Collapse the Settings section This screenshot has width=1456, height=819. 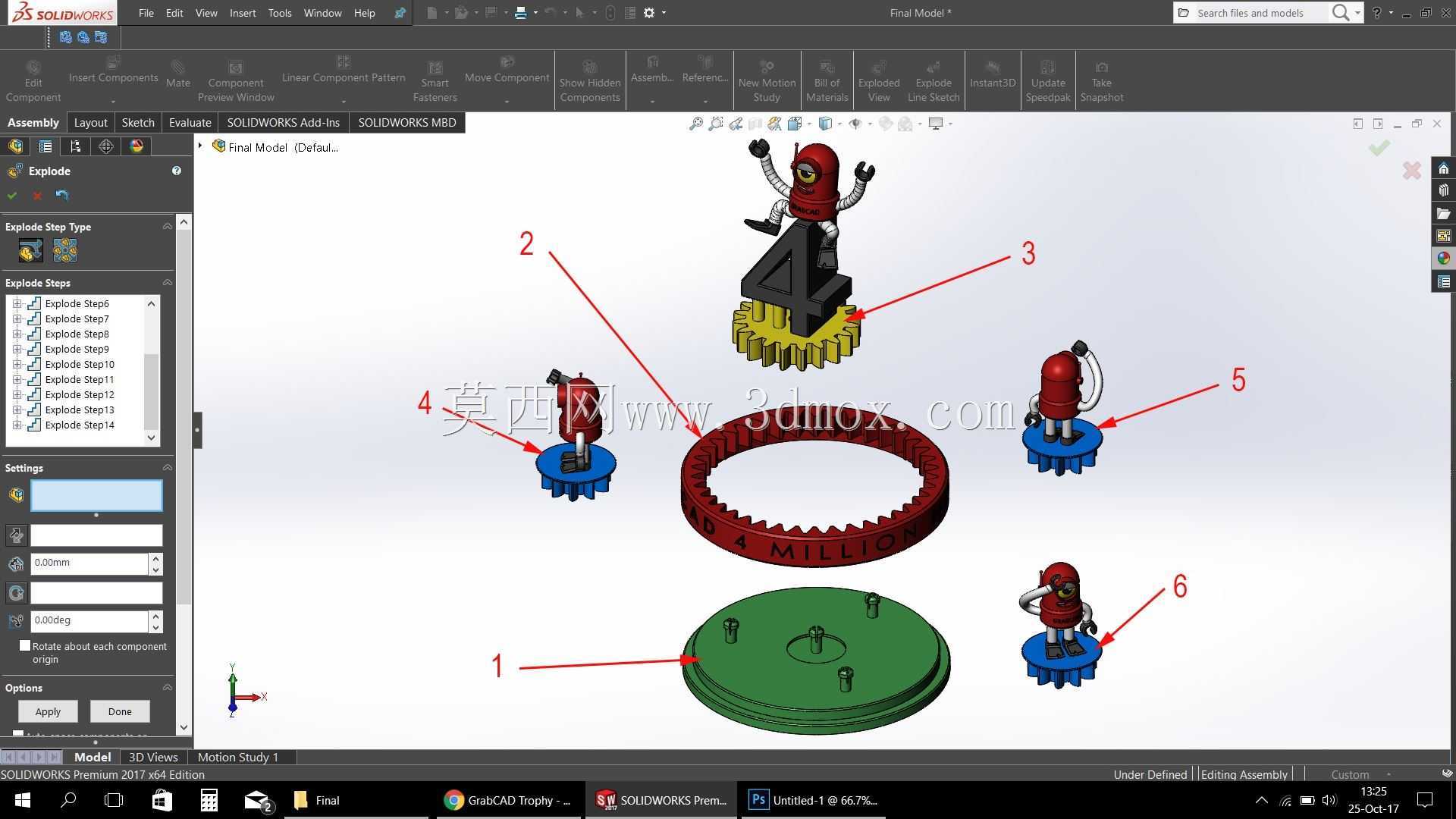point(167,467)
